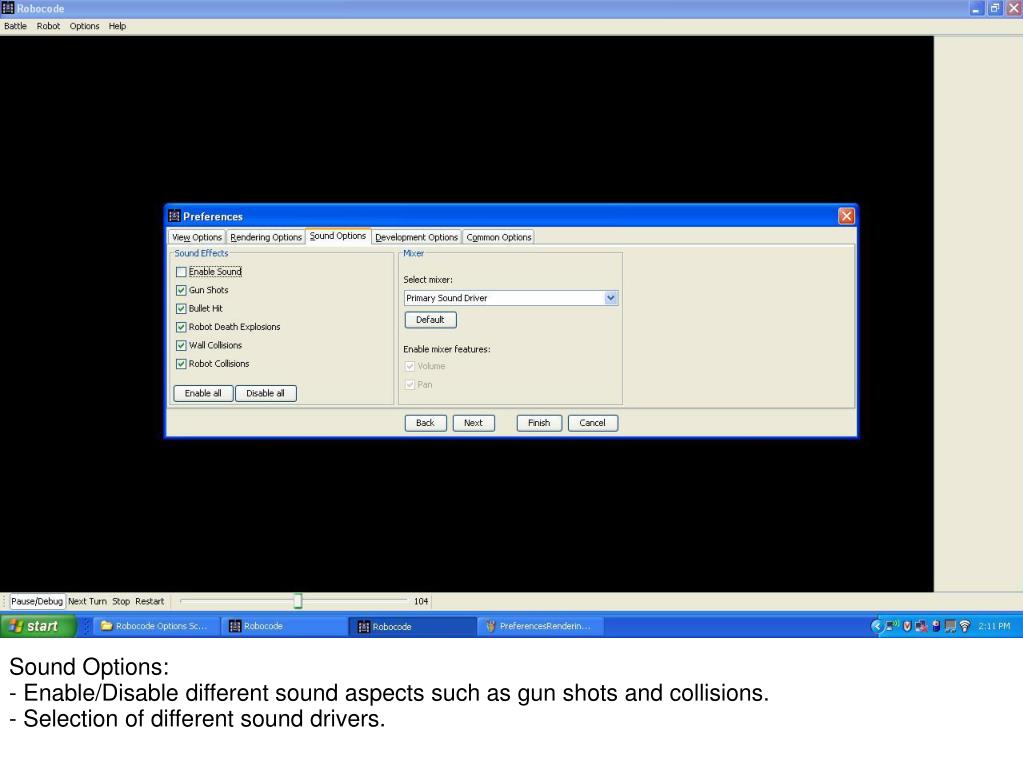The width and height of the screenshot is (1023, 767).
Task: Tick the Enable Sound checkbox
Action: pyautogui.click(x=181, y=272)
